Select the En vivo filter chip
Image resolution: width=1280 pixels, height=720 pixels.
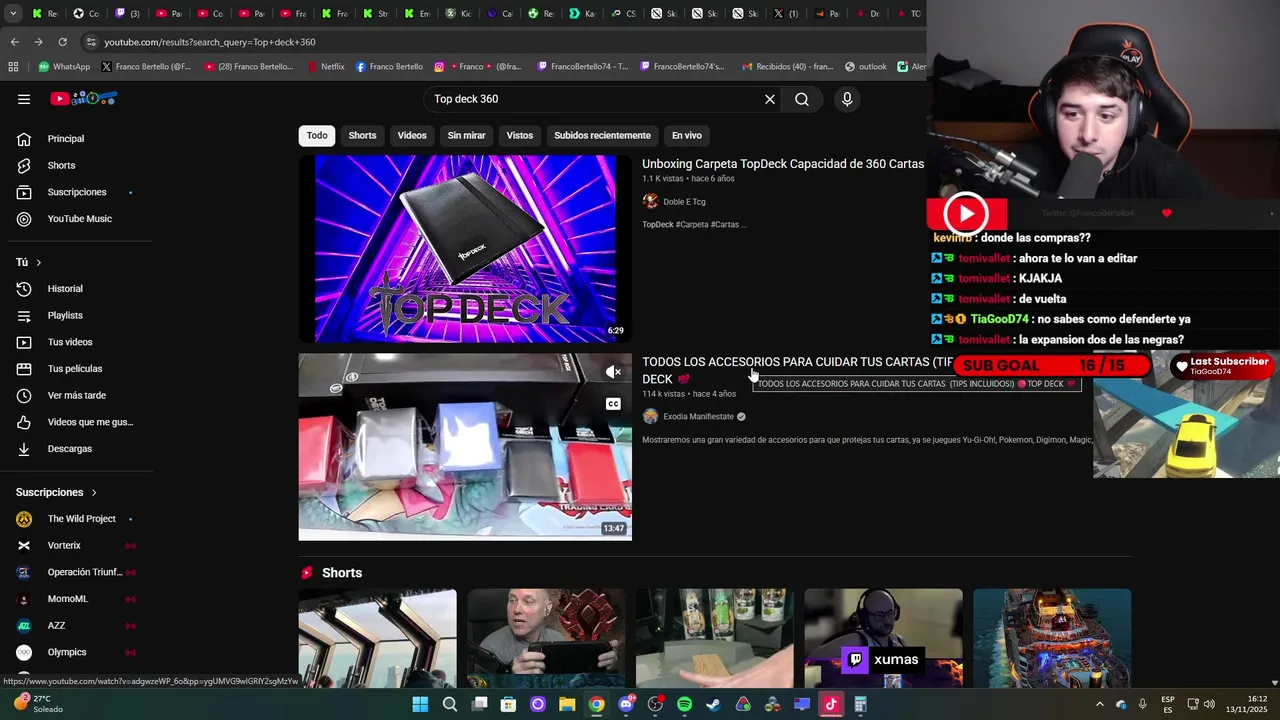pos(687,135)
